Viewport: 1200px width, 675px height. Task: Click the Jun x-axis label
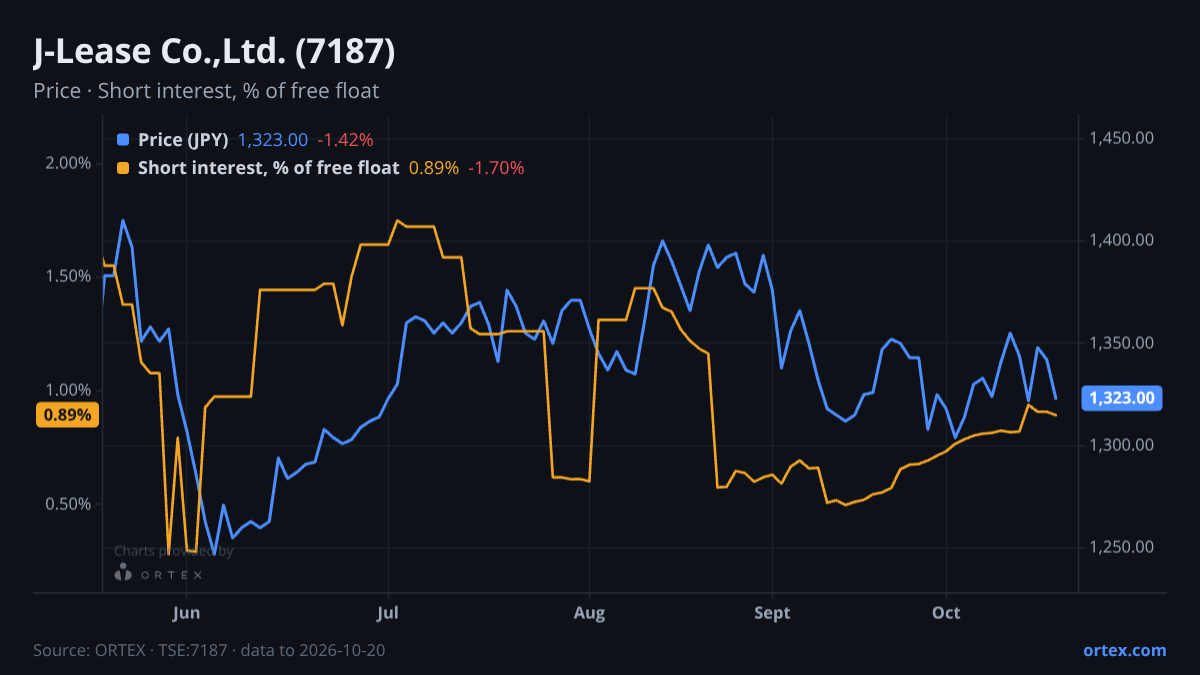186,612
